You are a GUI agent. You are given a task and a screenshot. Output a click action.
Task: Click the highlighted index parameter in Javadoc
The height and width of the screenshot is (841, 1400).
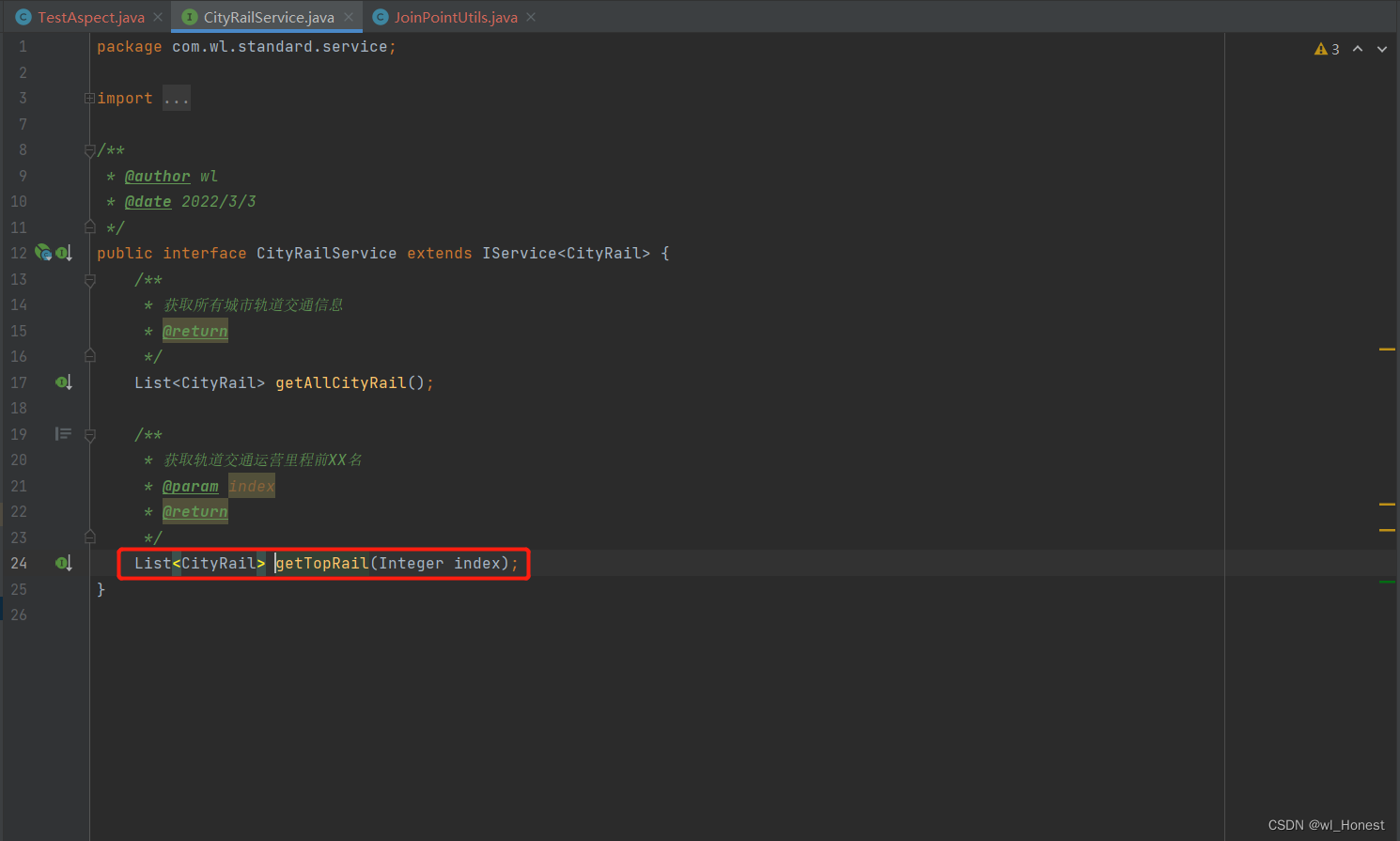coord(252,486)
